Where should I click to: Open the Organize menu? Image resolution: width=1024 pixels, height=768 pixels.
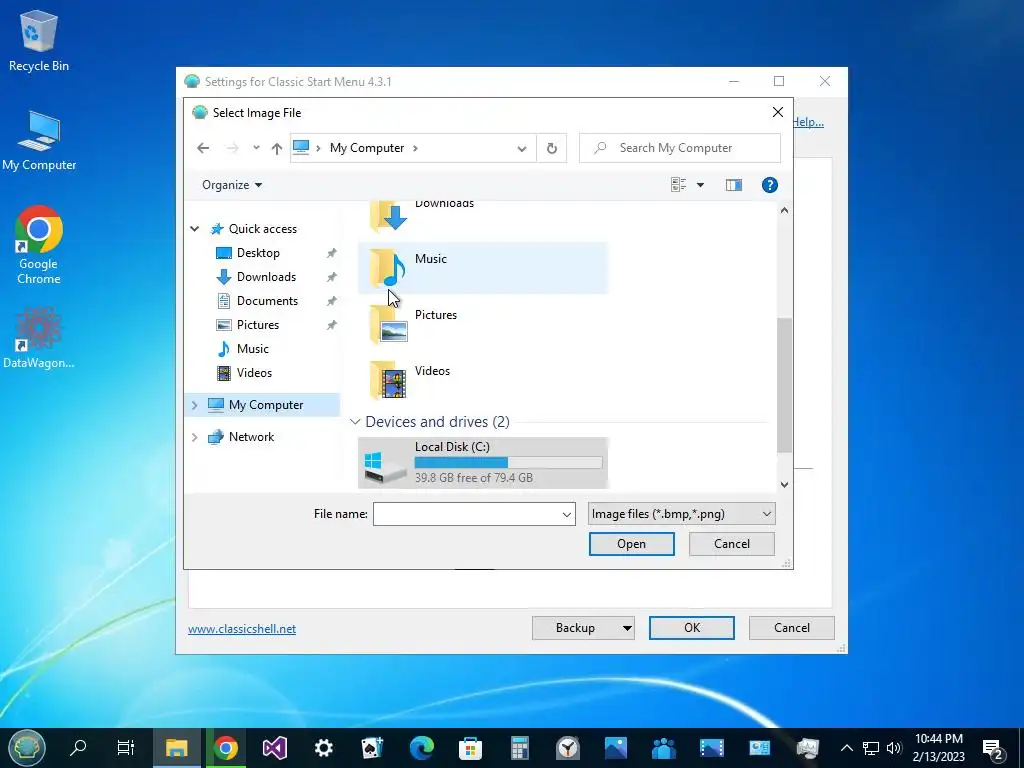(232, 185)
